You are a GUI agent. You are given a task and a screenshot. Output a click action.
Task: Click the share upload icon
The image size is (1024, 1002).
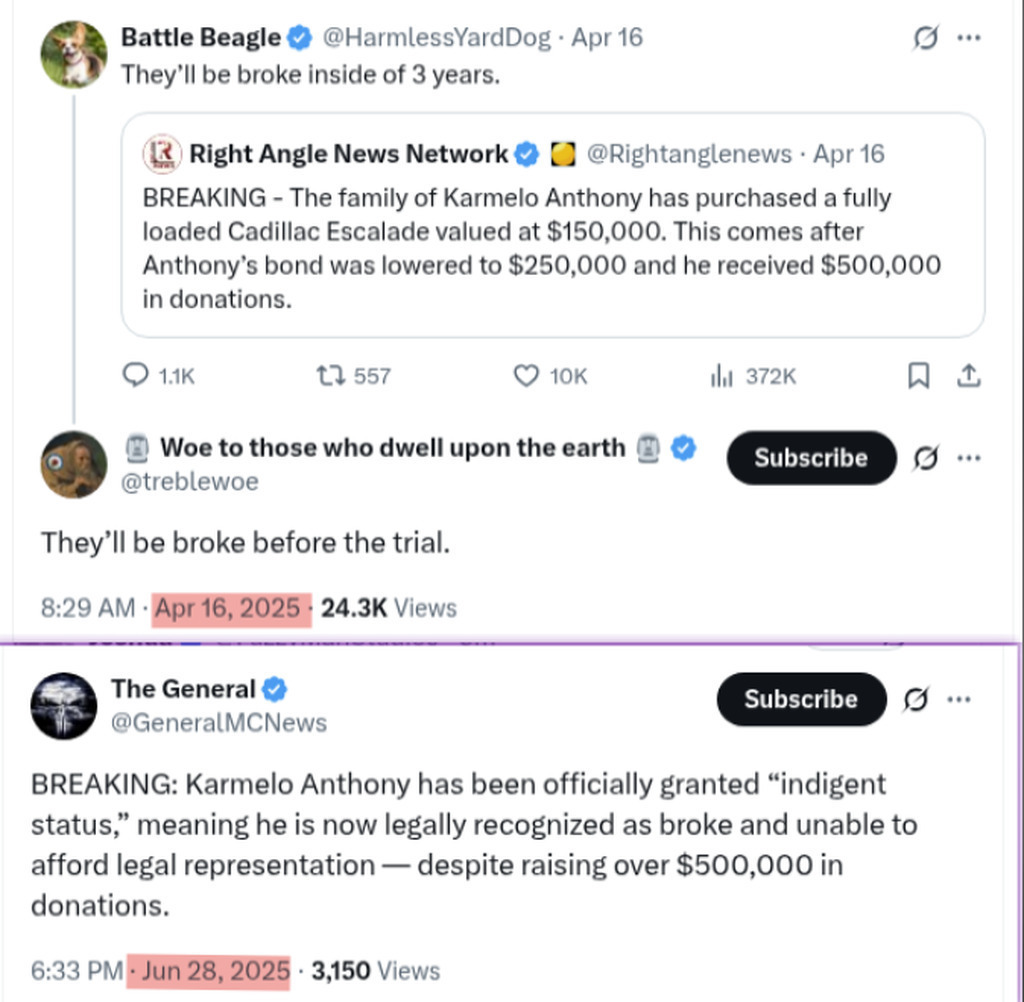pyautogui.click(x=967, y=375)
